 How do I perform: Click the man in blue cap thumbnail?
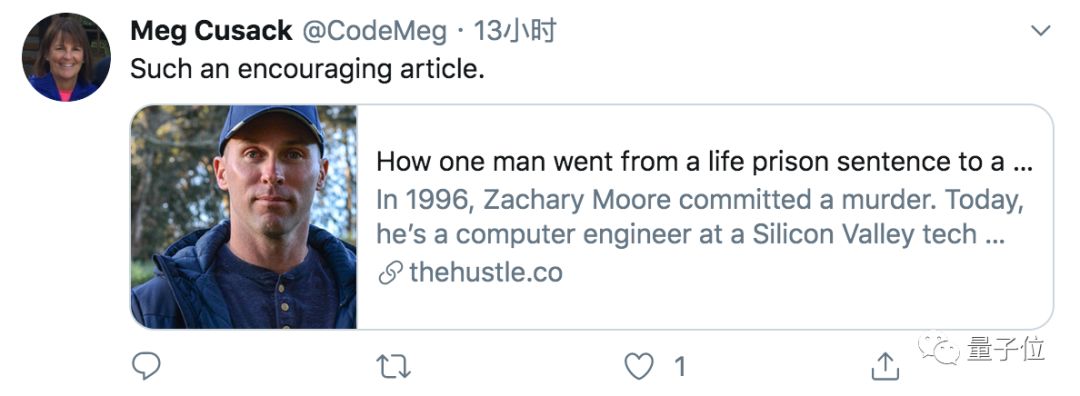[x=244, y=216]
